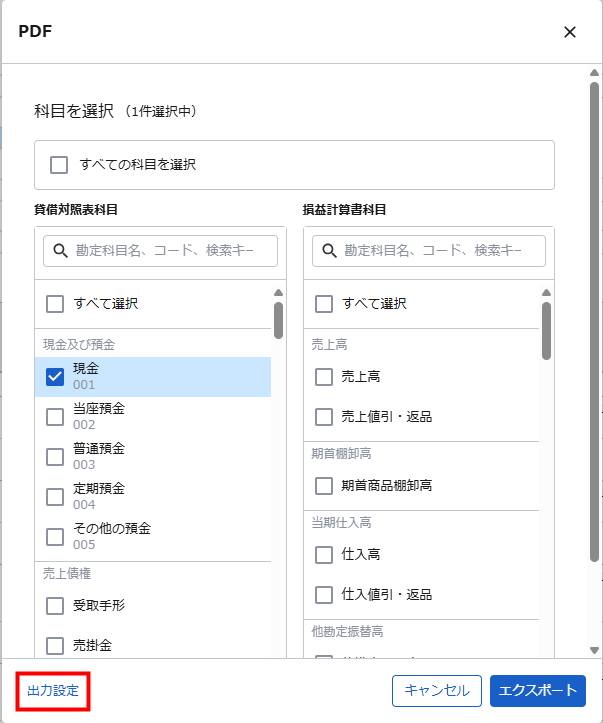
Task: Click search icon in 貸借対照表科目 search box
Action: (x=60, y=252)
